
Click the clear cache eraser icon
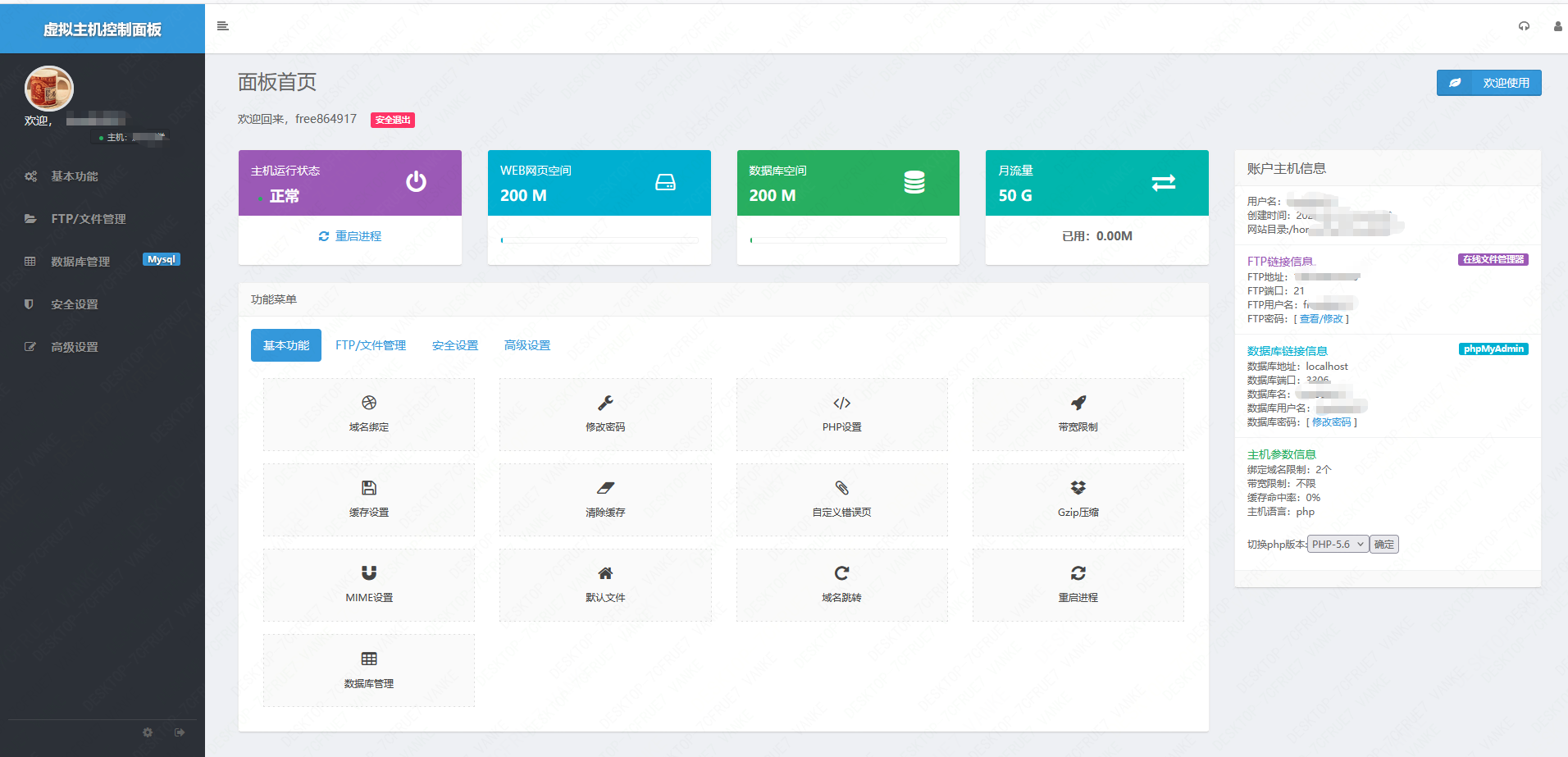tap(605, 488)
